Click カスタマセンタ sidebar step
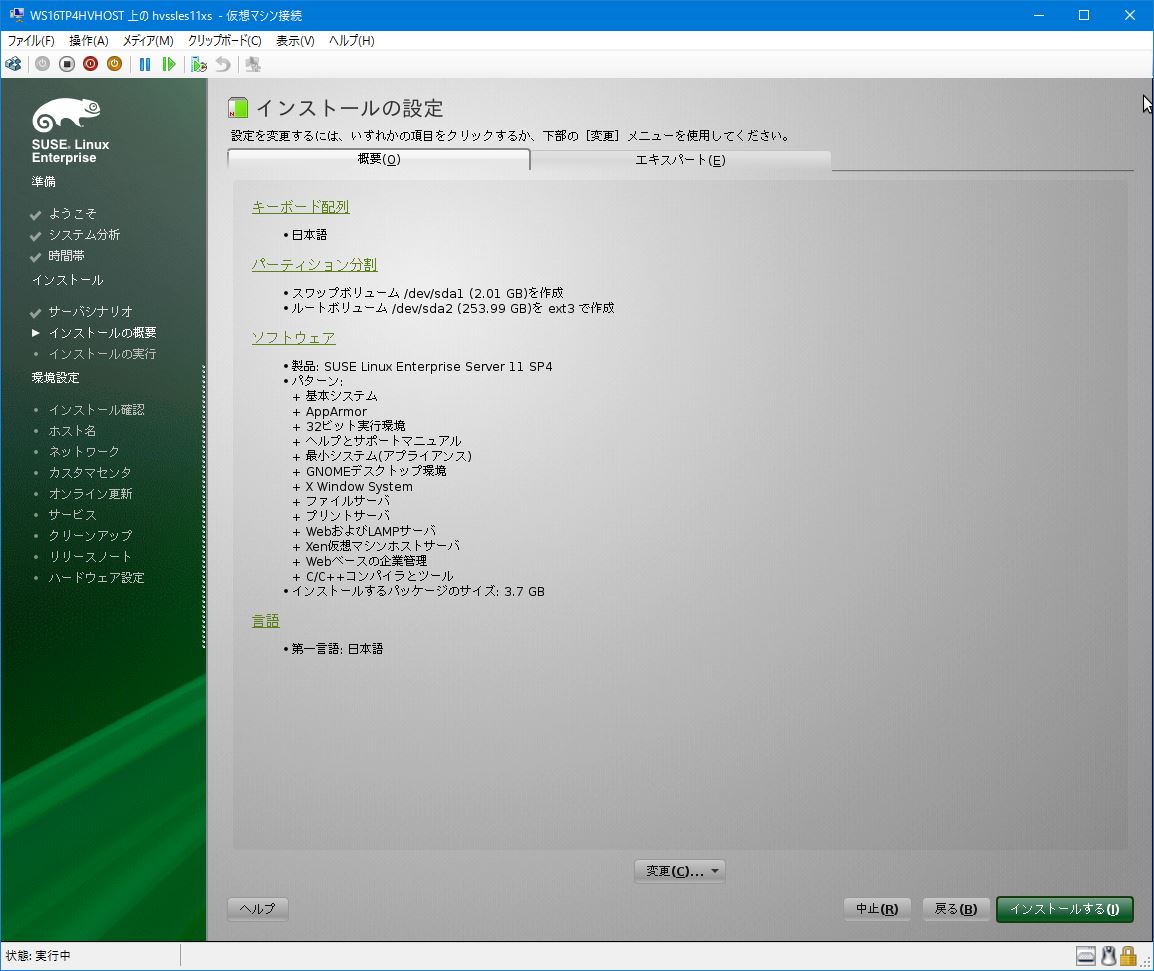Screen dimensions: 1154x971 click(90, 473)
